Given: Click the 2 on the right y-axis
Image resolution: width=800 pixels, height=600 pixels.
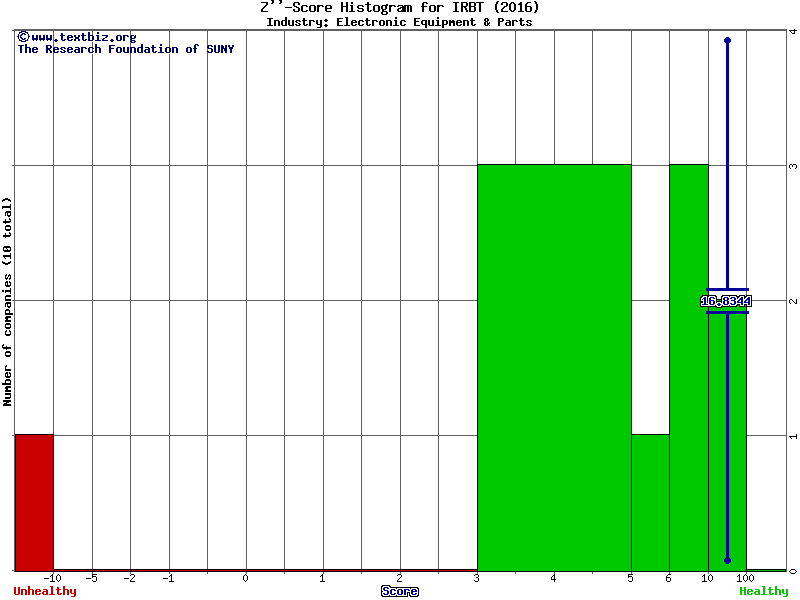Looking at the screenshot, I should (793, 301).
